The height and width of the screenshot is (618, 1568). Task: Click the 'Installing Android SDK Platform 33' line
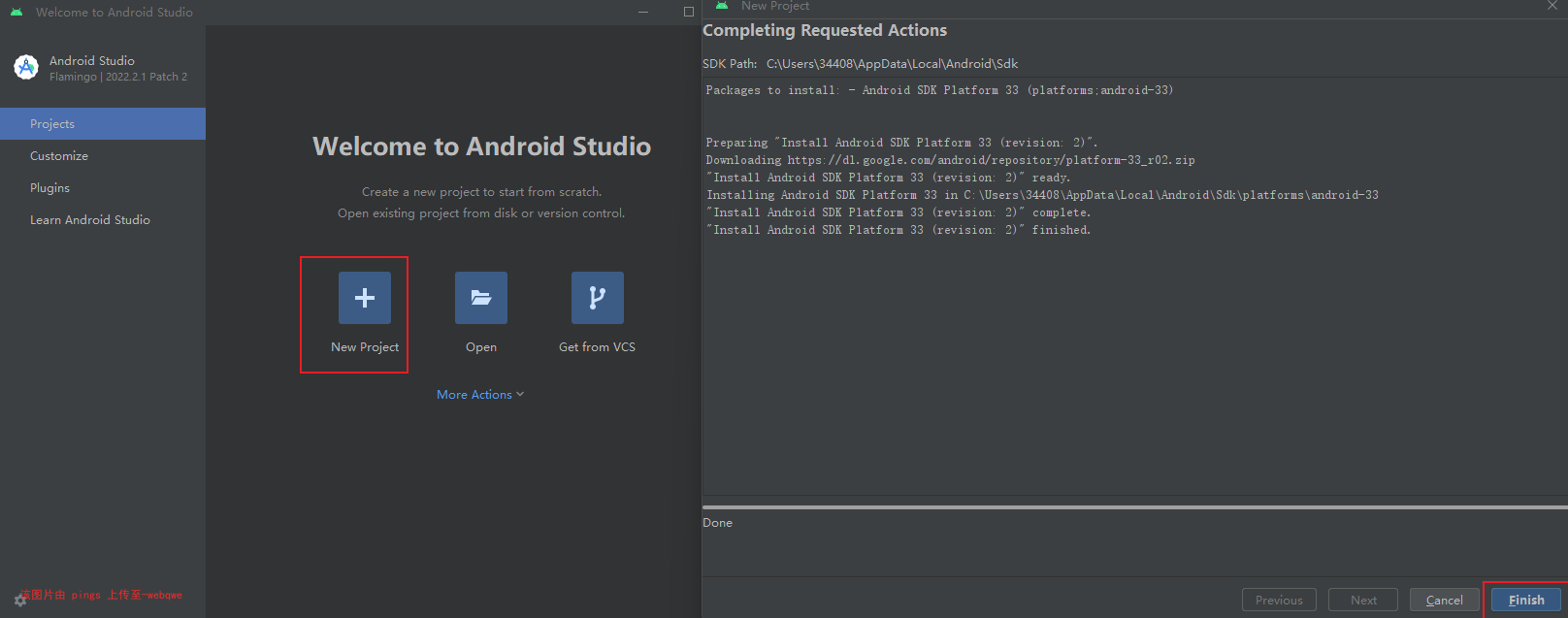point(1042,195)
